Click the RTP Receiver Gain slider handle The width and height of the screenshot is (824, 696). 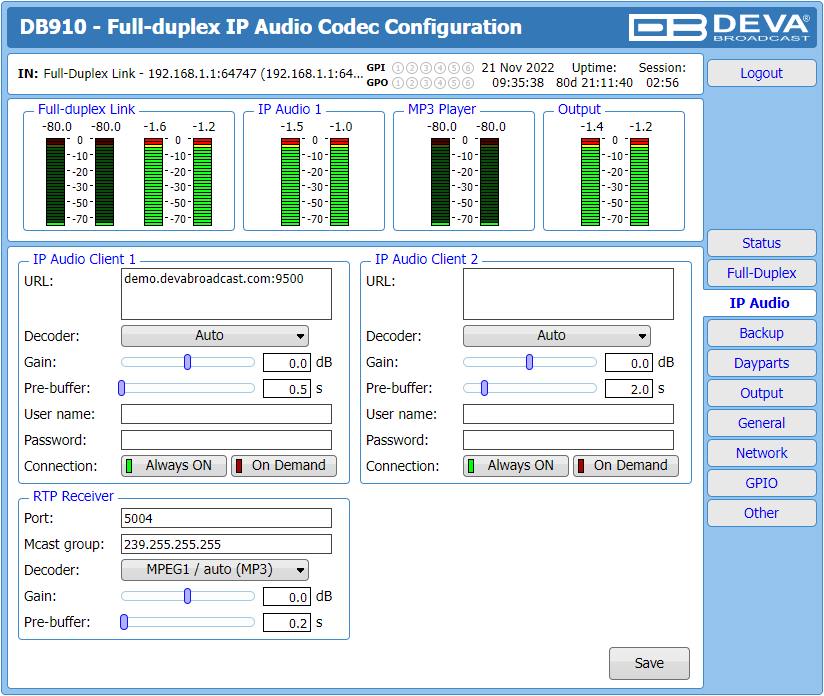pyautogui.click(x=188, y=596)
